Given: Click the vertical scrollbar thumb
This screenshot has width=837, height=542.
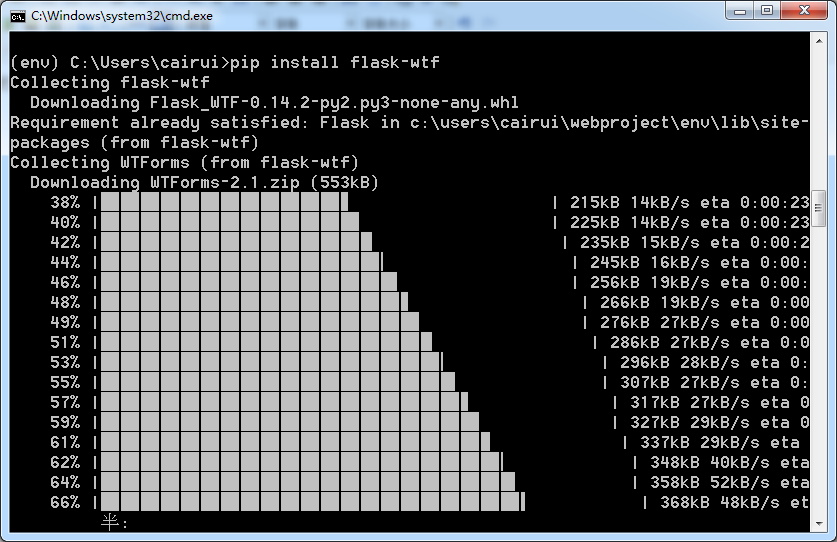Looking at the screenshot, I should (x=818, y=209).
